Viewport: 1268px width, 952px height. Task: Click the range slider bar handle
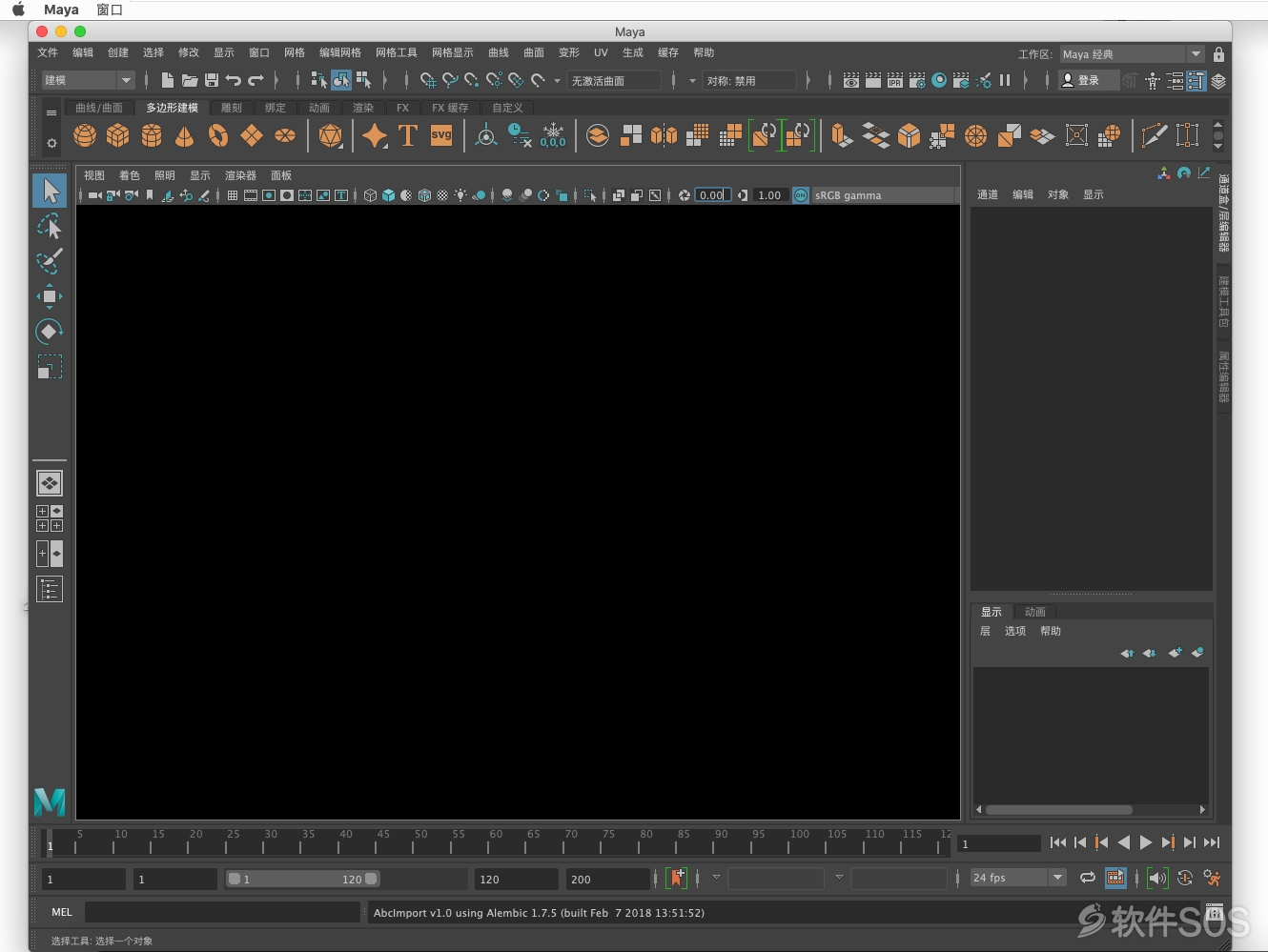point(303,879)
